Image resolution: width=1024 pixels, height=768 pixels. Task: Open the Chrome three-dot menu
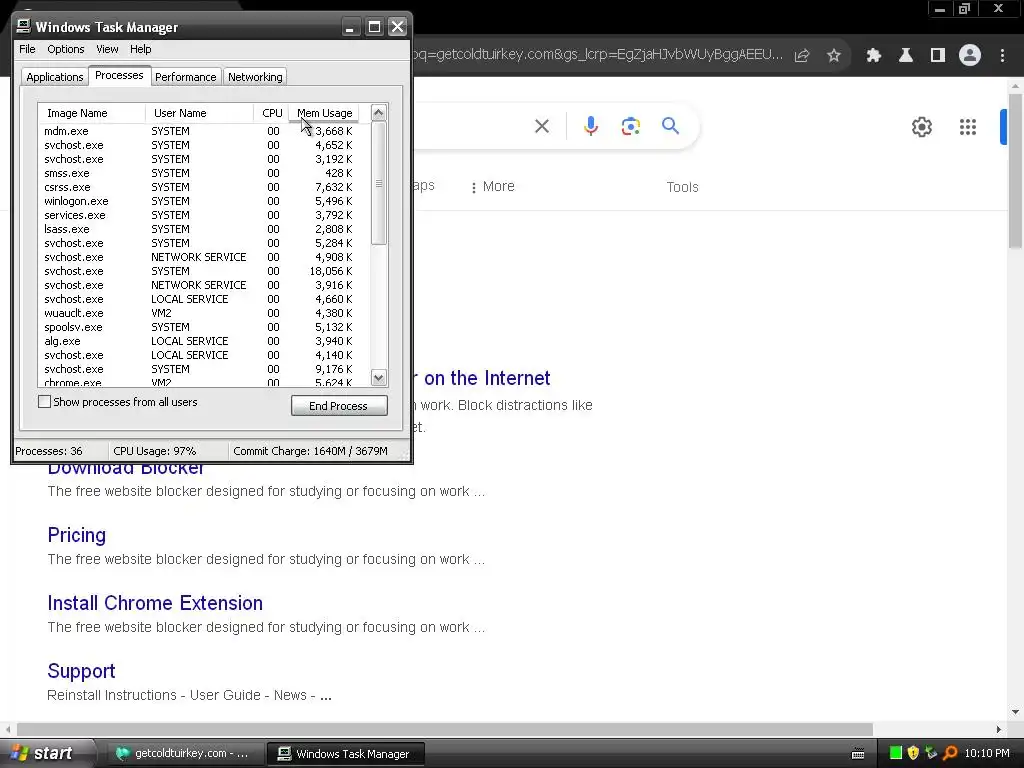[1002, 56]
